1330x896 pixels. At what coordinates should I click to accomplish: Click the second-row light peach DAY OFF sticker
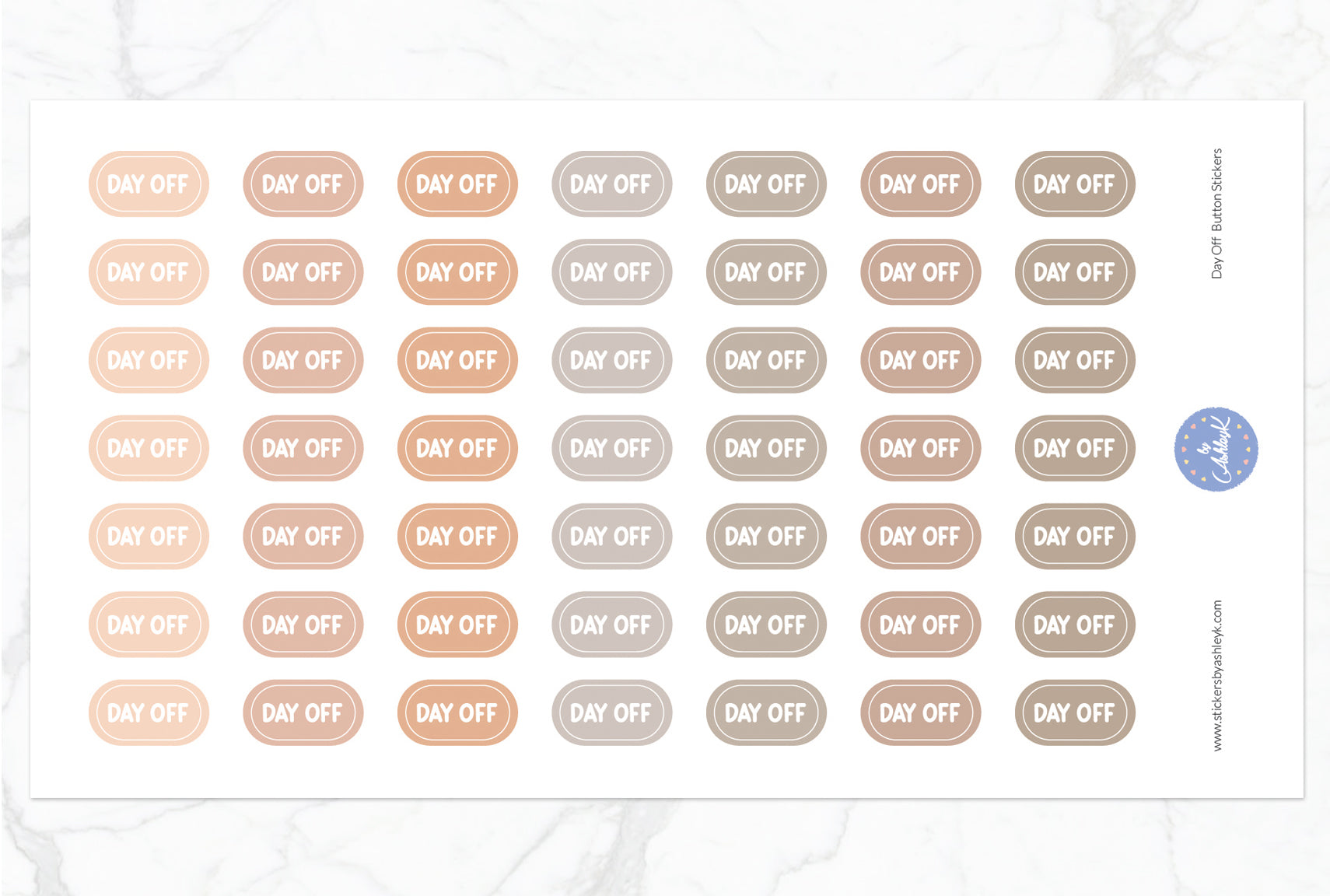coord(149,272)
